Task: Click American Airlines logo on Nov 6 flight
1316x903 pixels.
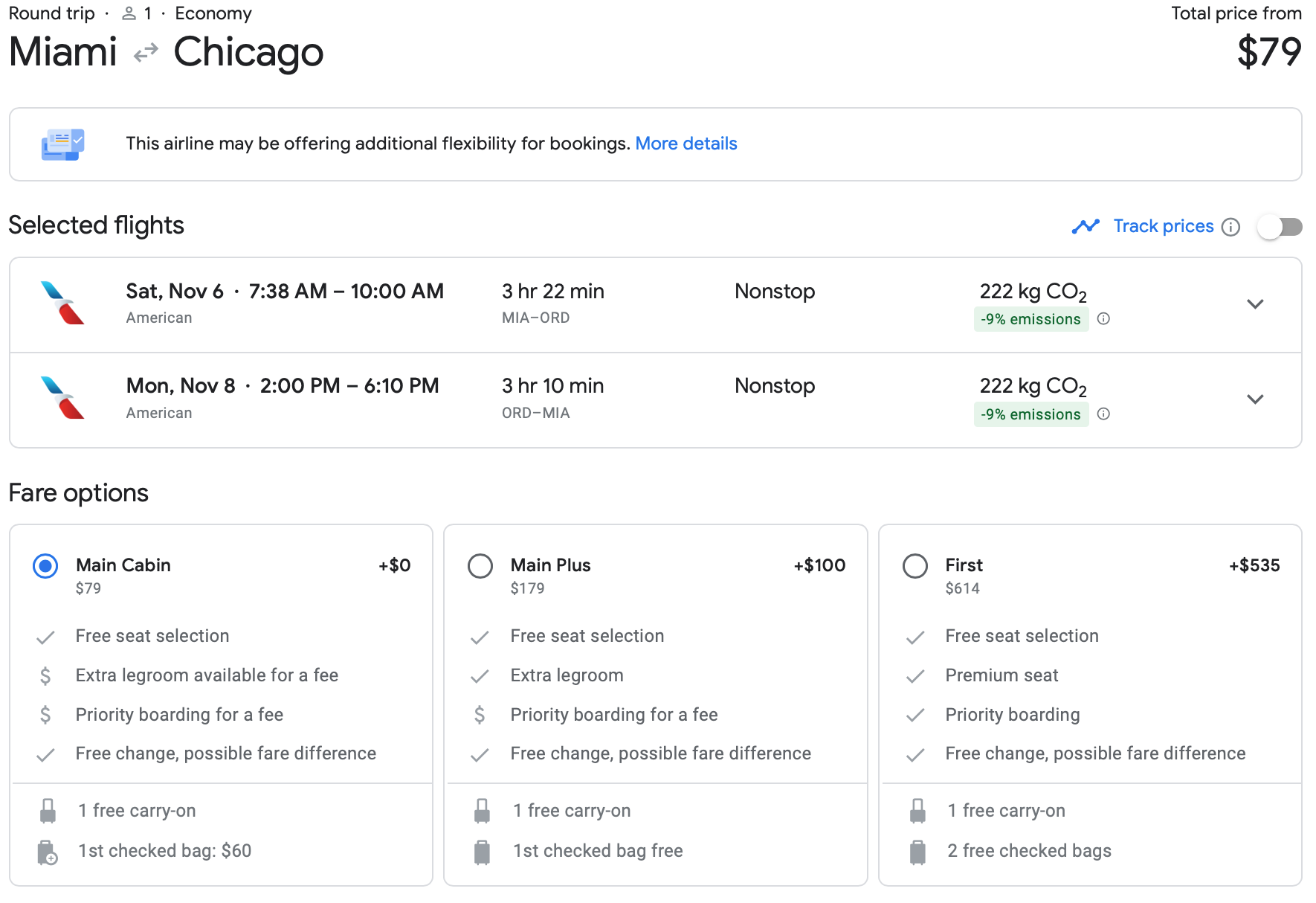Action: [62, 303]
